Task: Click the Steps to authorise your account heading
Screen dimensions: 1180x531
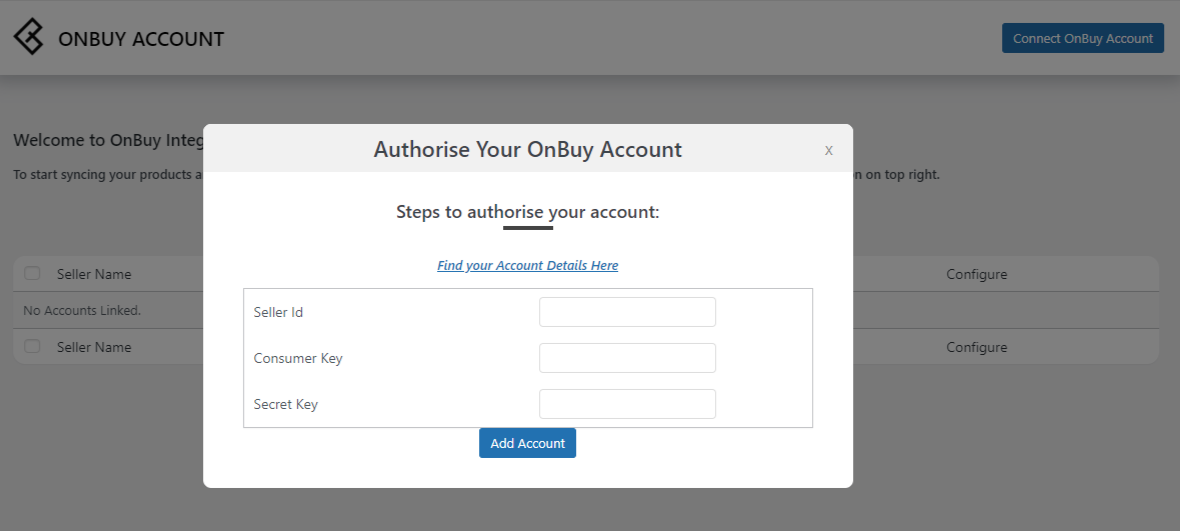Action: [x=528, y=212]
